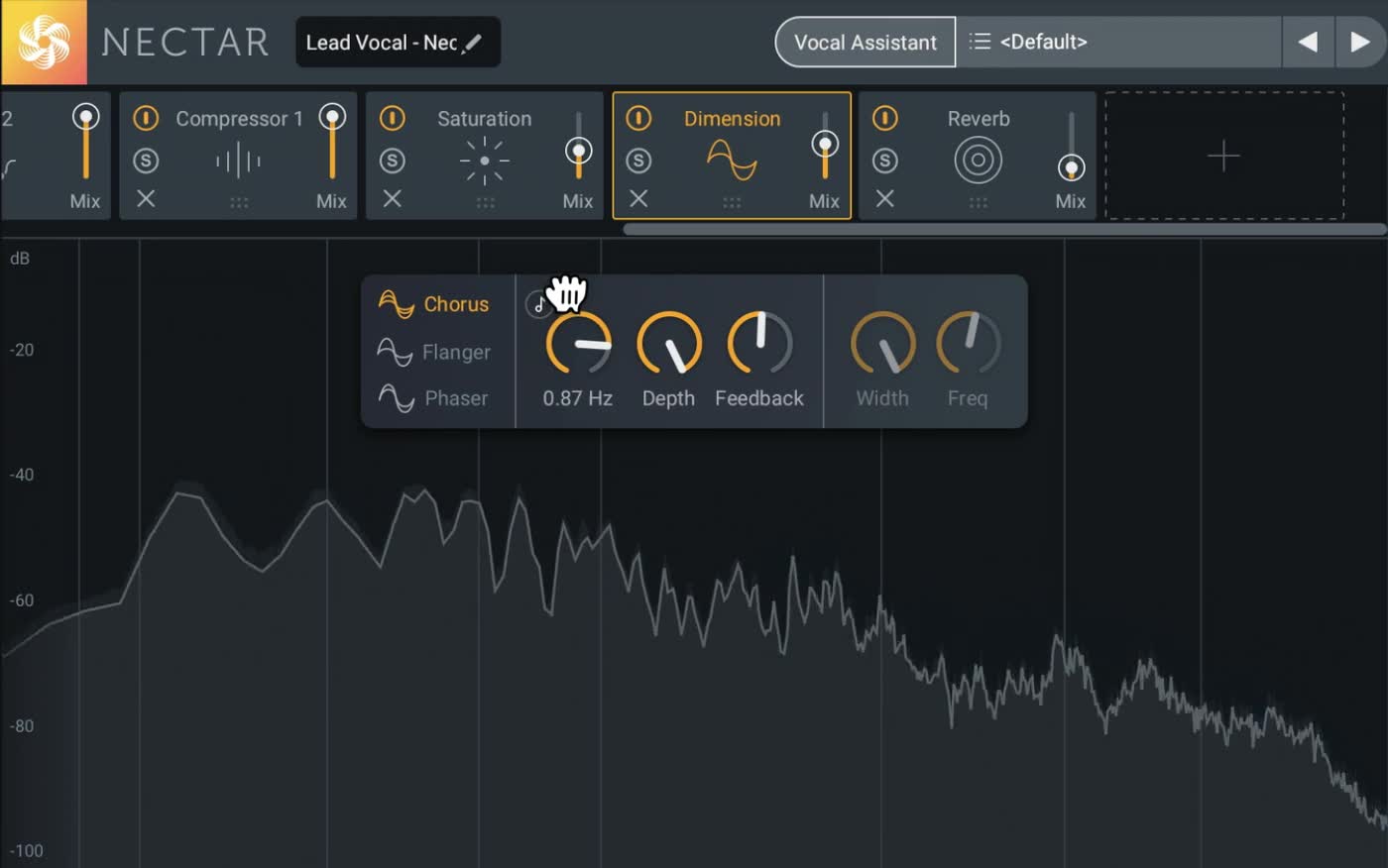The width and height of the screenshot is (1388, 868).
Task: Rename track using the pencil edit icon
Action: click(473, 43)
